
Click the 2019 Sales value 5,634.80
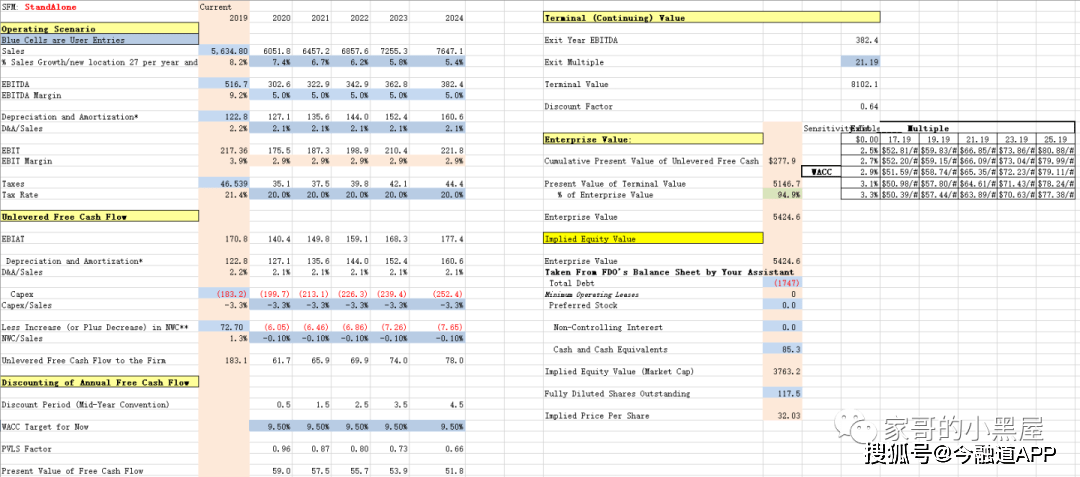click(x=225, y=51)
